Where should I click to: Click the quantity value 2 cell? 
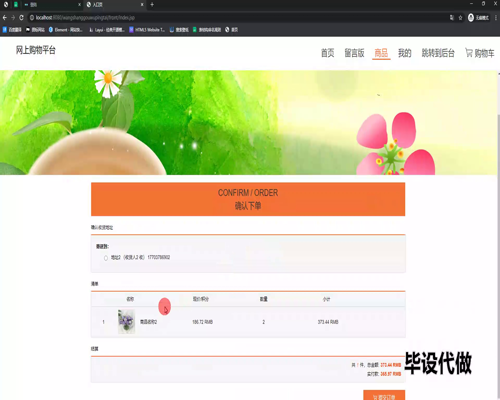point(264,322)
